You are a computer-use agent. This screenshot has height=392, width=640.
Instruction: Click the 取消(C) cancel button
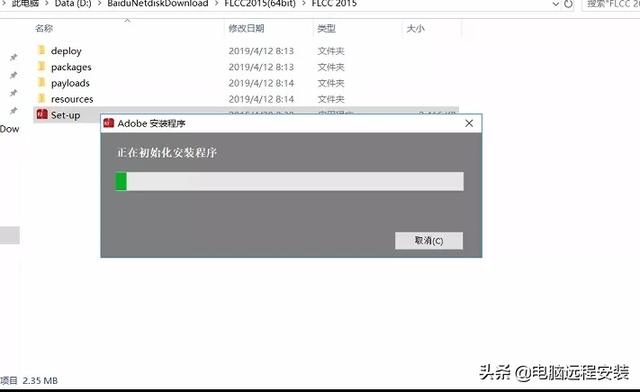(429, 241)
